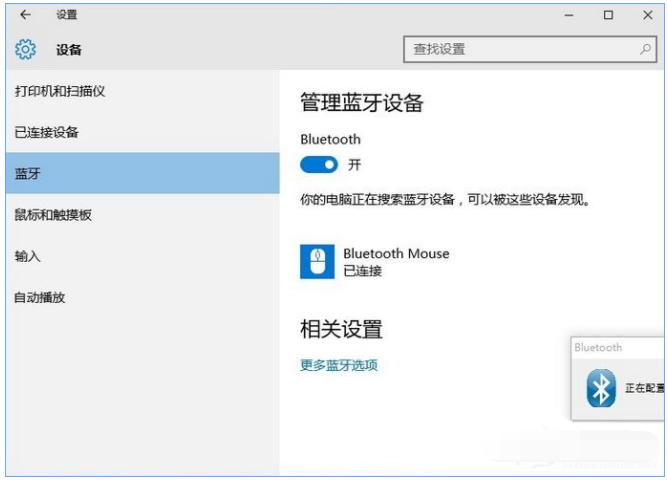Open the 输入 settings page
This screenshot has height=480, width=668.
tap(28, 256)
